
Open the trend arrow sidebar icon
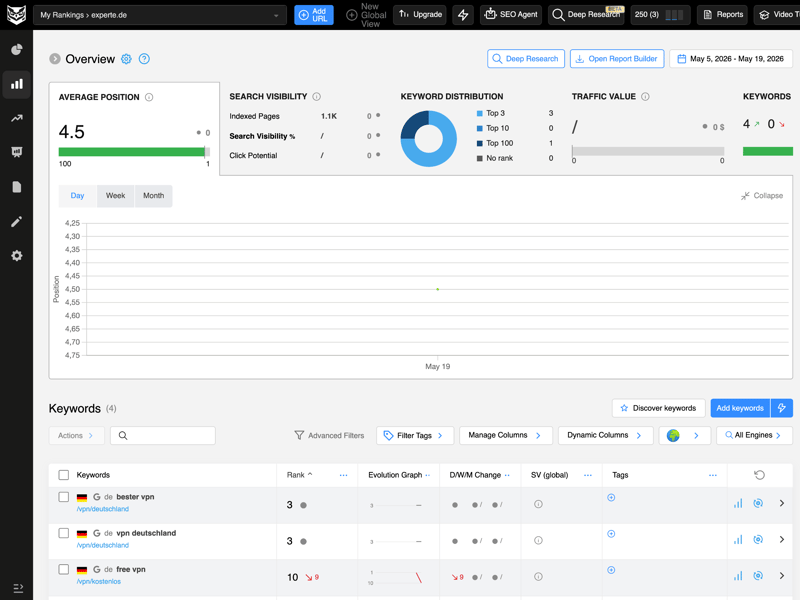(x=17, y=118)
